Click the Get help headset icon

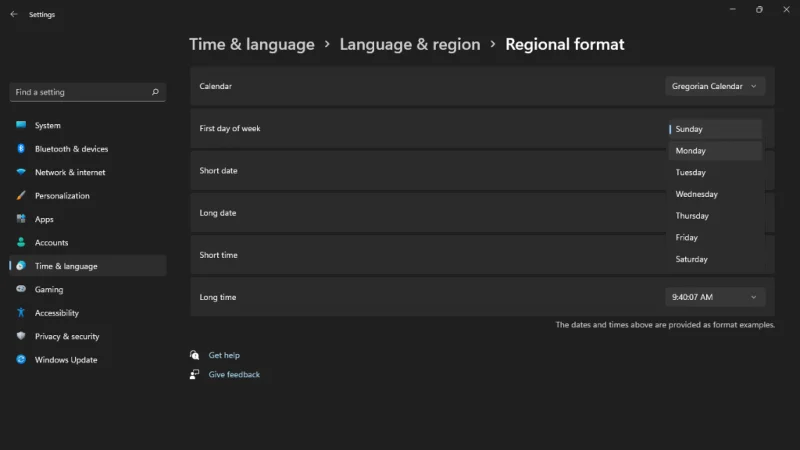[x=194, y=355]
